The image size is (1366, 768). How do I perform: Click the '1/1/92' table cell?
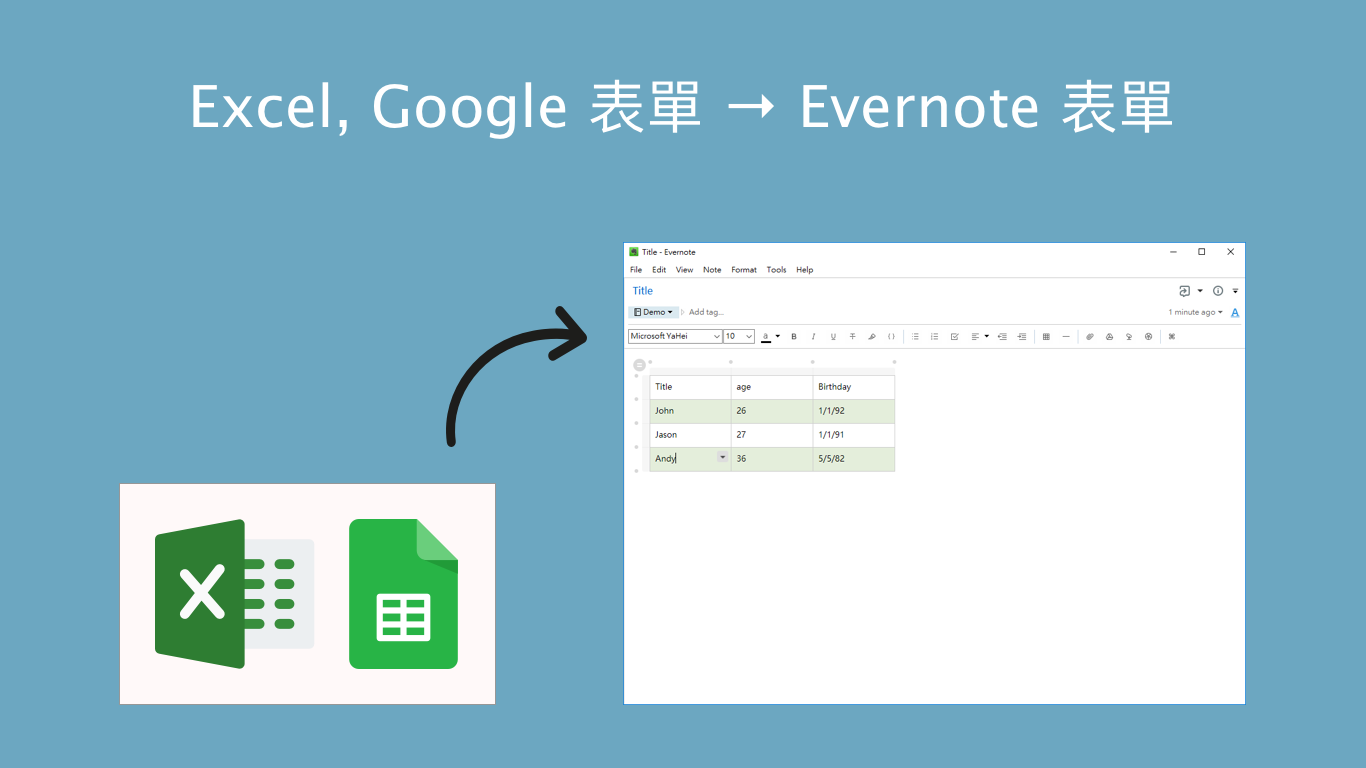pos(854,411)
